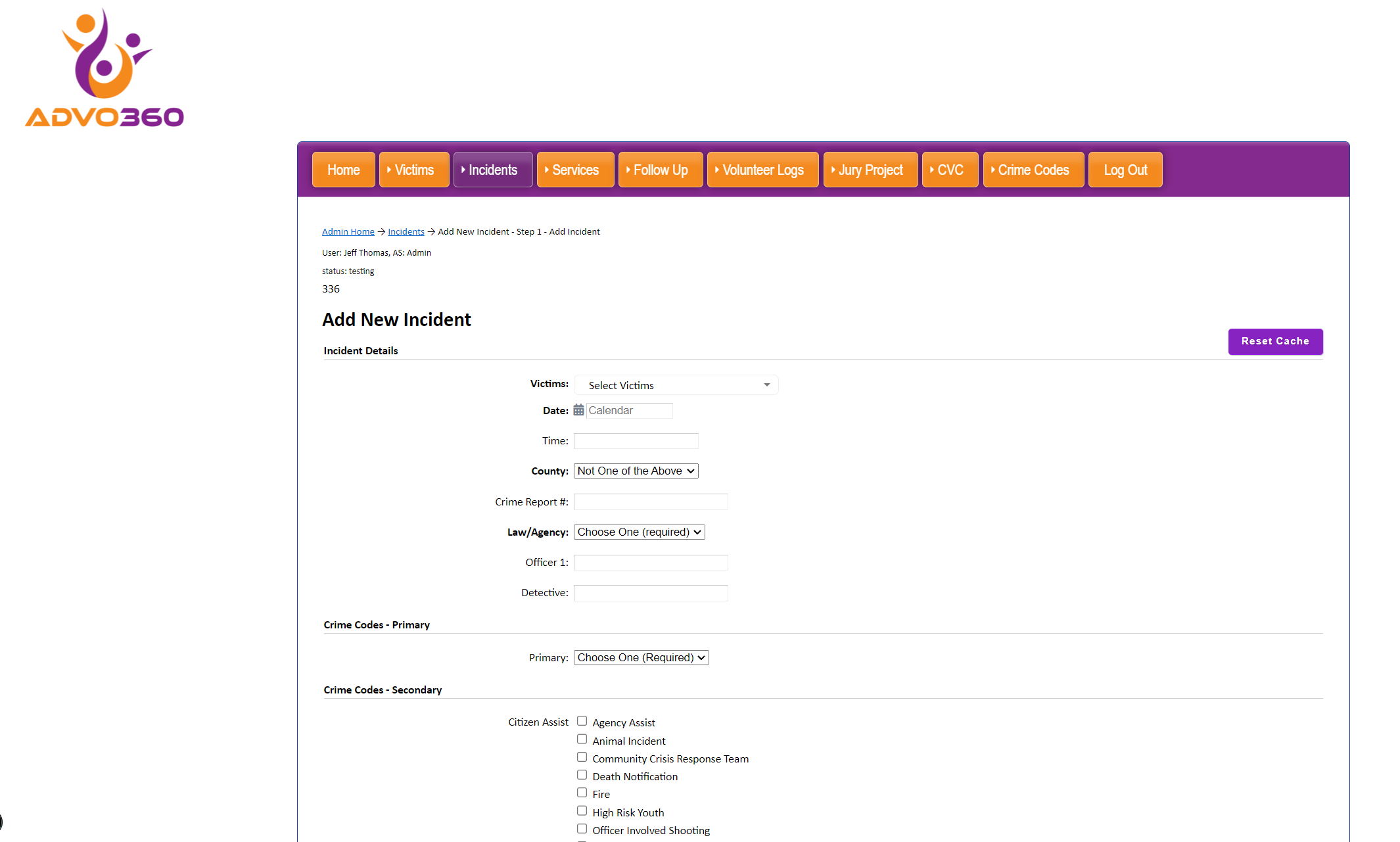Follow the Admin Home breadcrumb link
The width and height of the screenshot is (1400, 842).
348,231
